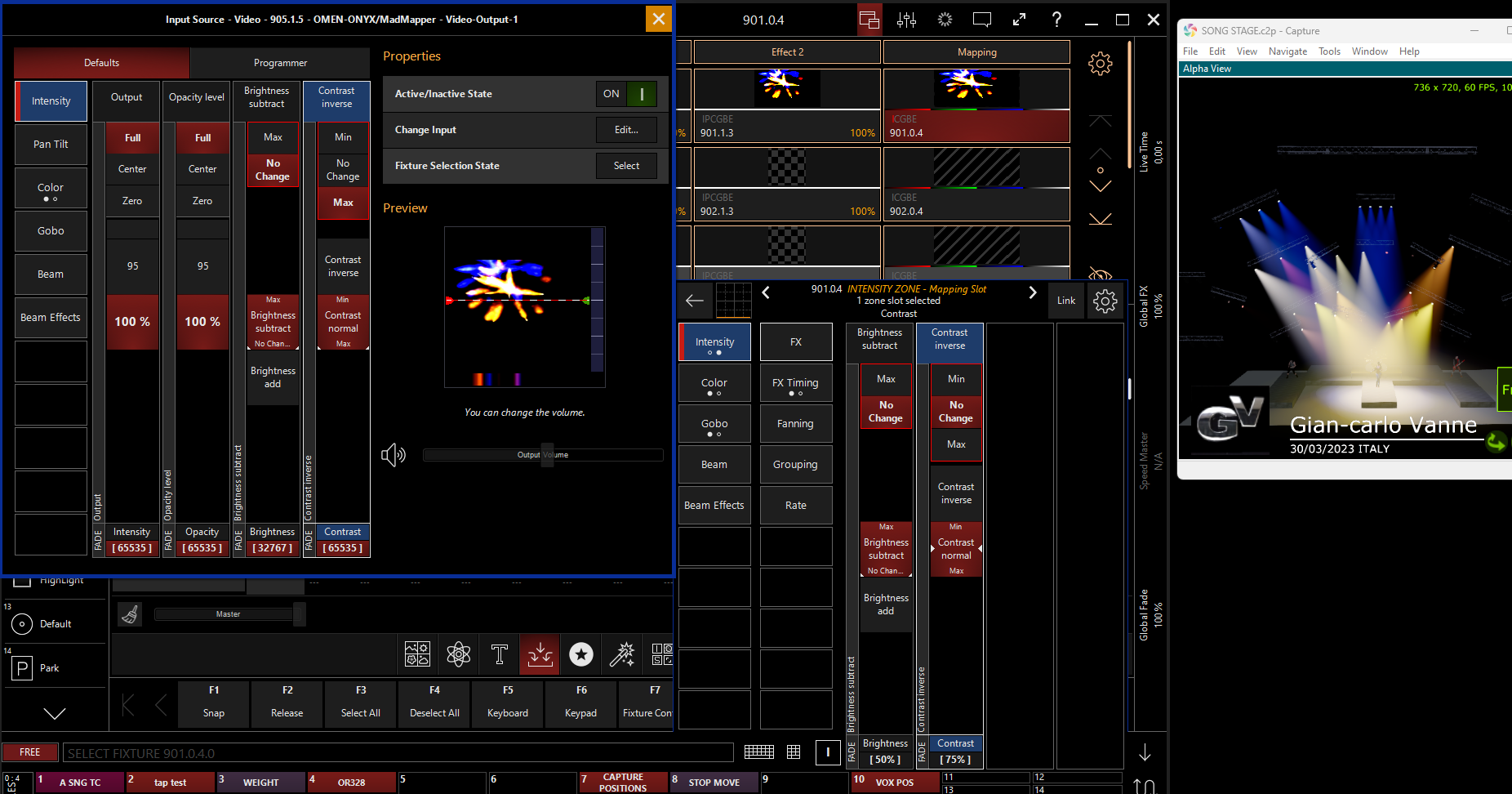Click the clear broom icon beside Master
This screenshot has width=1512, height=794.
130,614
